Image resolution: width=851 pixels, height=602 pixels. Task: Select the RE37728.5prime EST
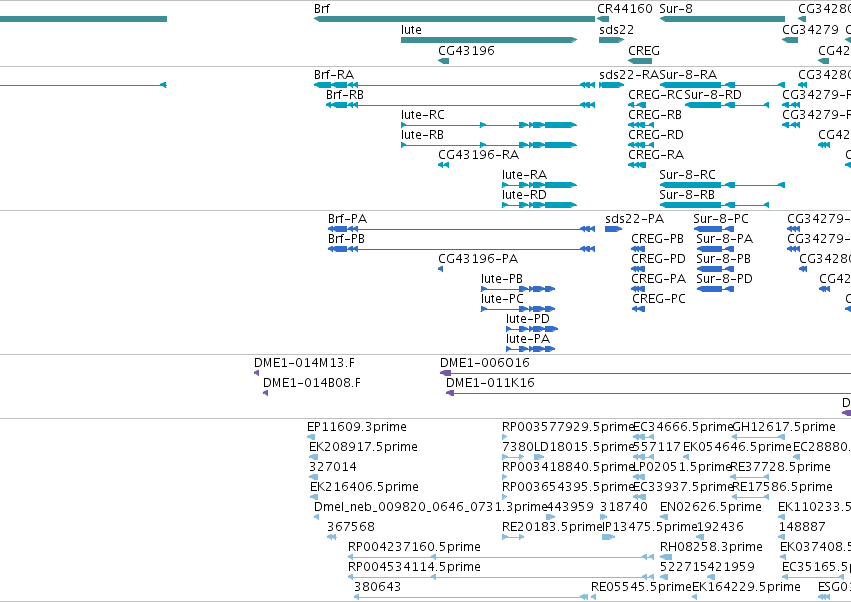pyautogui.click(x=750, y=477)
